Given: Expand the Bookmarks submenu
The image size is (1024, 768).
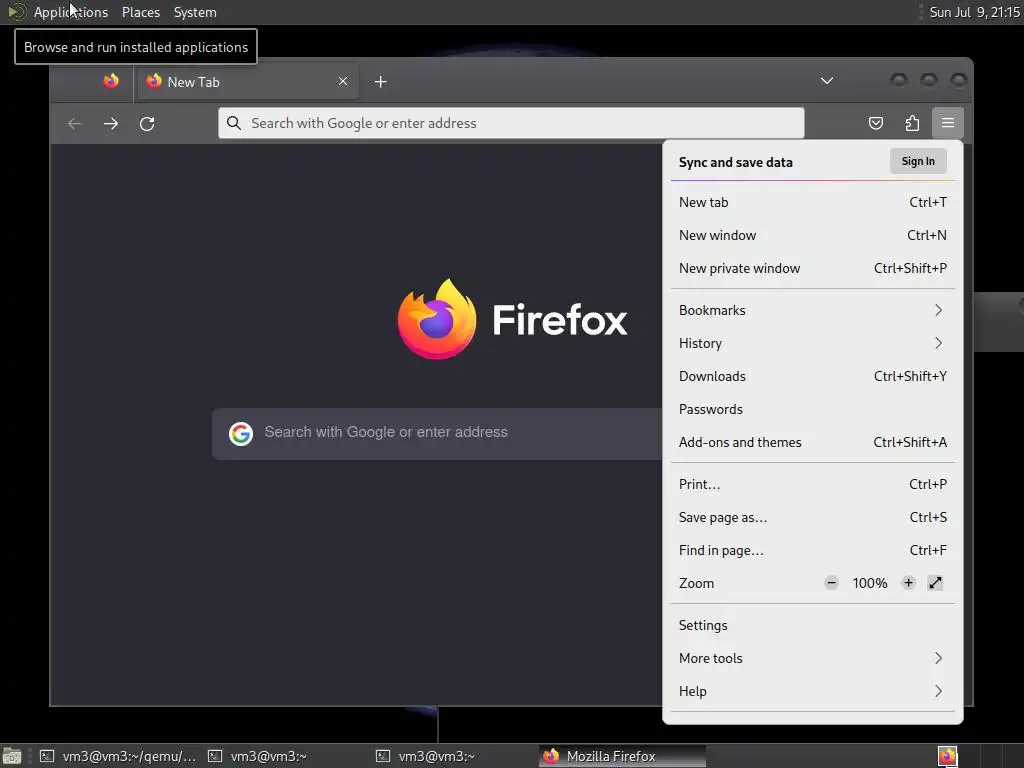Looking at the screenshot, I should pos(812,310).
